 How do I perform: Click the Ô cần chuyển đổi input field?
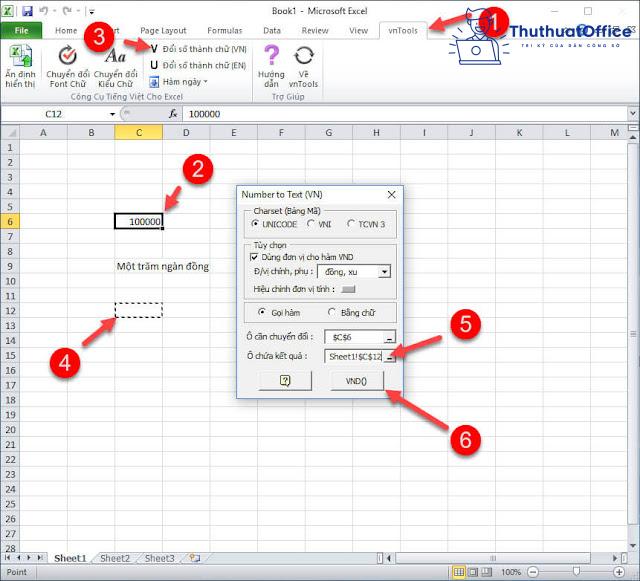(354, 337)
